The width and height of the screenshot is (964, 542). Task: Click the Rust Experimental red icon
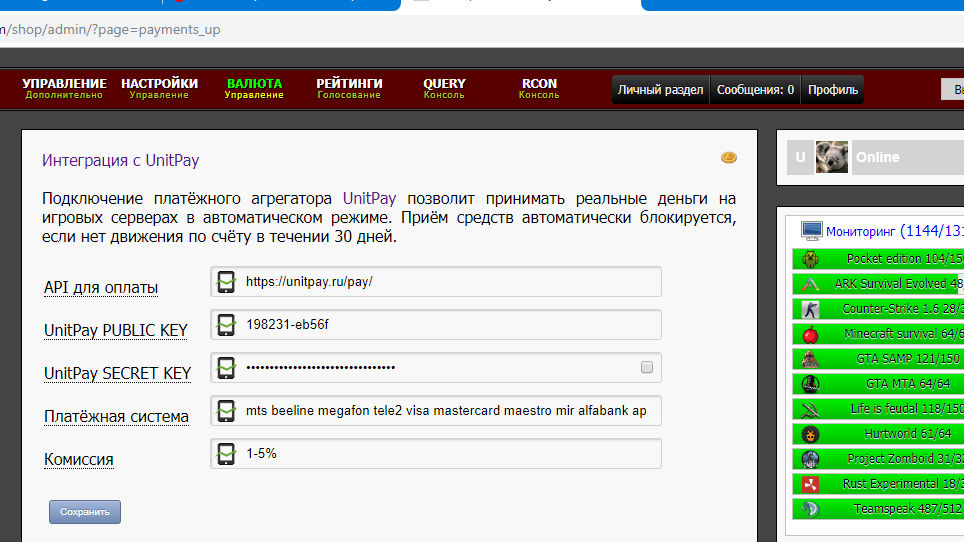pos(810,484)
